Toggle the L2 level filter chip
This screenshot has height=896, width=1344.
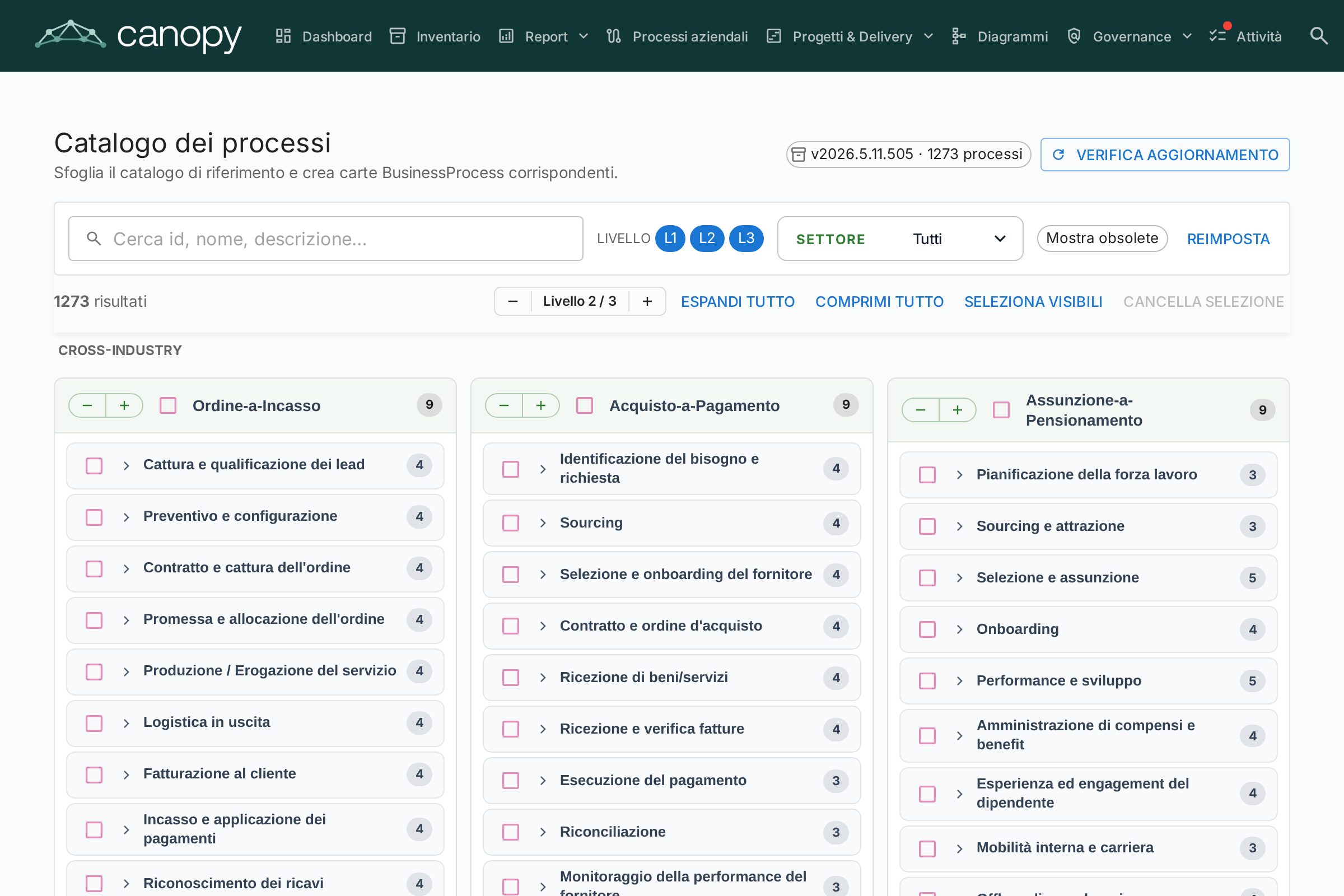[707, 239]
